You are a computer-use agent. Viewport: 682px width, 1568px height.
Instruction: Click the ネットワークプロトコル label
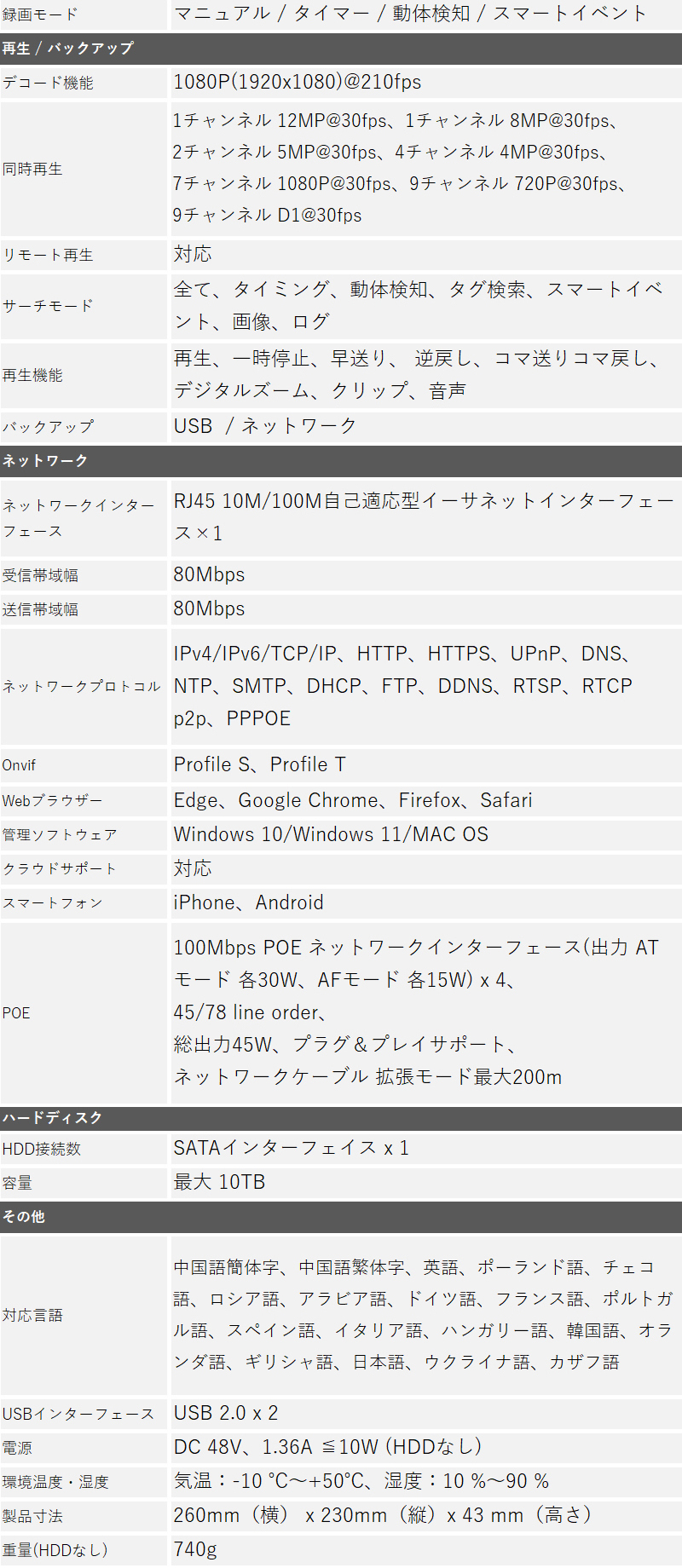click(81, 686)
